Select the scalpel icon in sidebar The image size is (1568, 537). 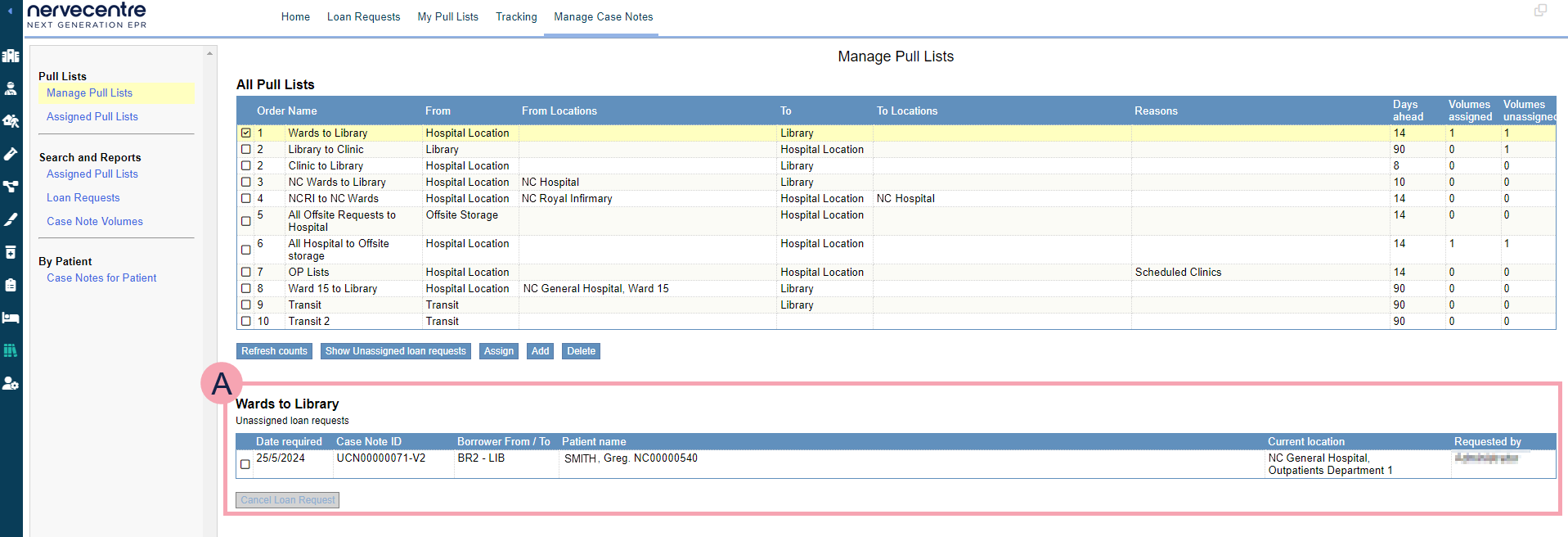(11, 219)
